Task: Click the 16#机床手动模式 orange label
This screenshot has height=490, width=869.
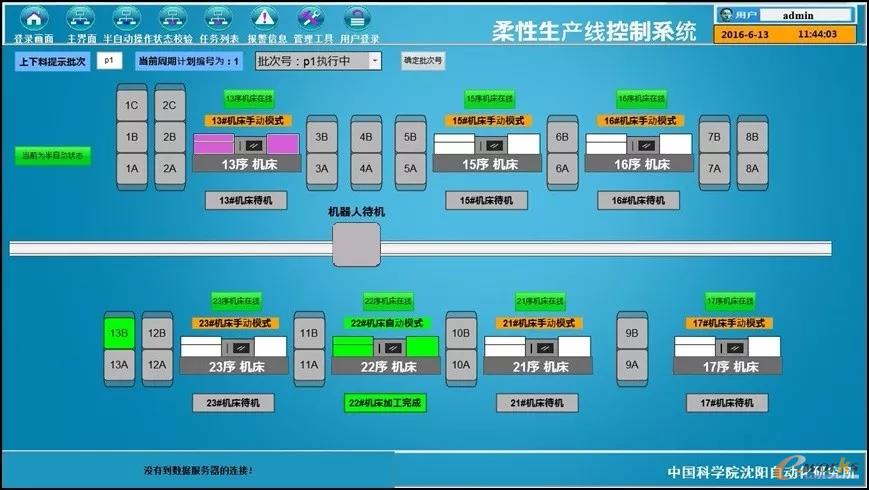Action: click(640, 120)
